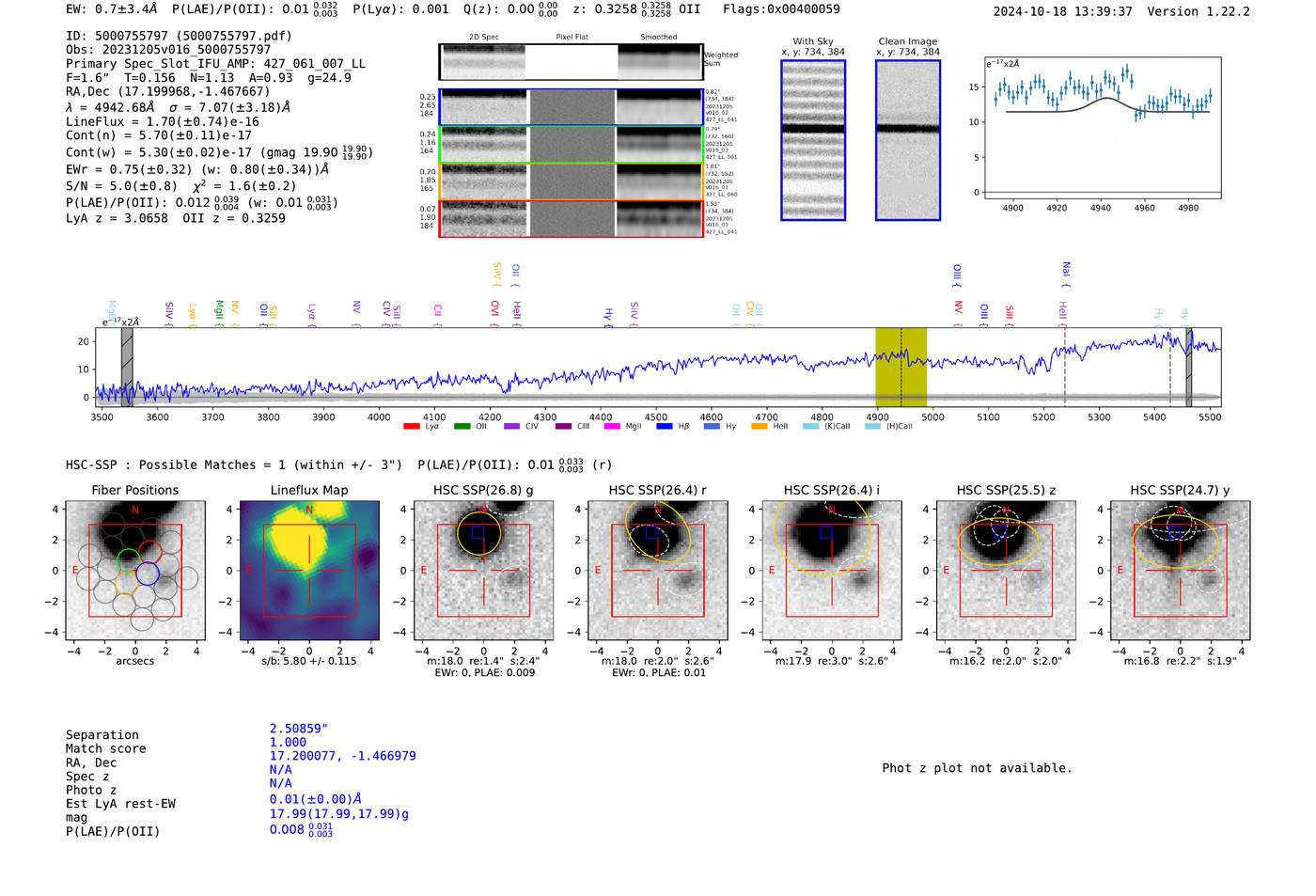The width and height of the screenshot is (1316, 896).
Task: Open the HSC SSP(25.5) z cutout
Action: (x=1006, y=571)
